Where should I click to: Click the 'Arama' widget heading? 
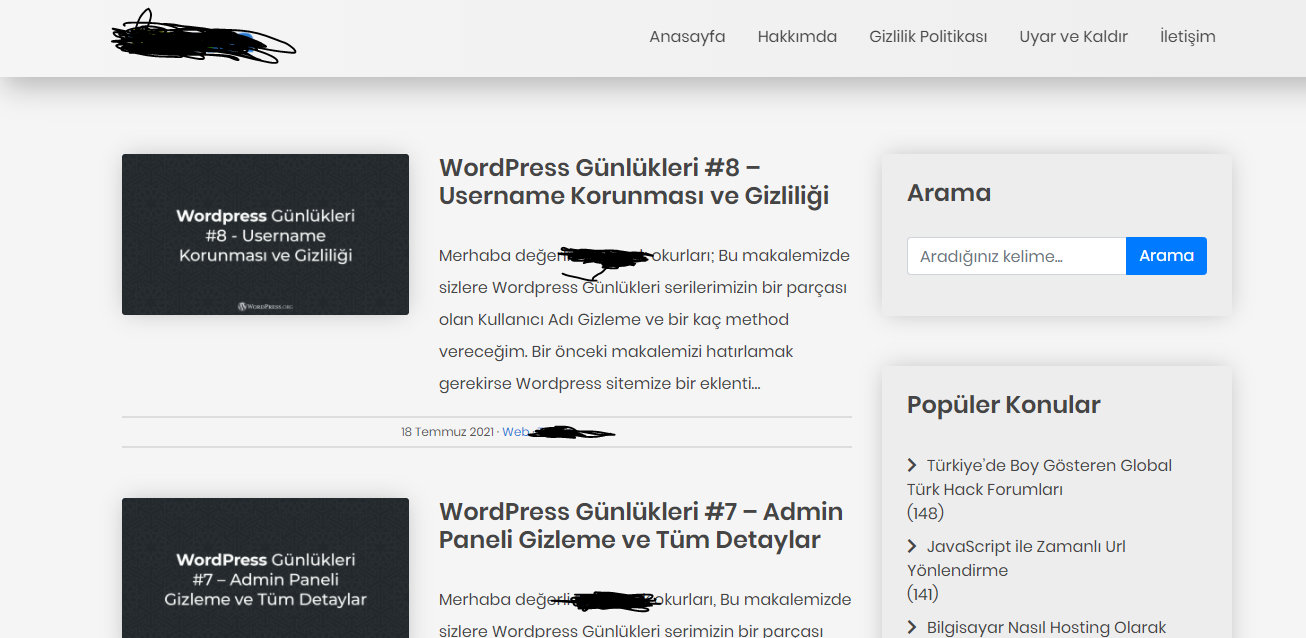(x=949, y=192)
